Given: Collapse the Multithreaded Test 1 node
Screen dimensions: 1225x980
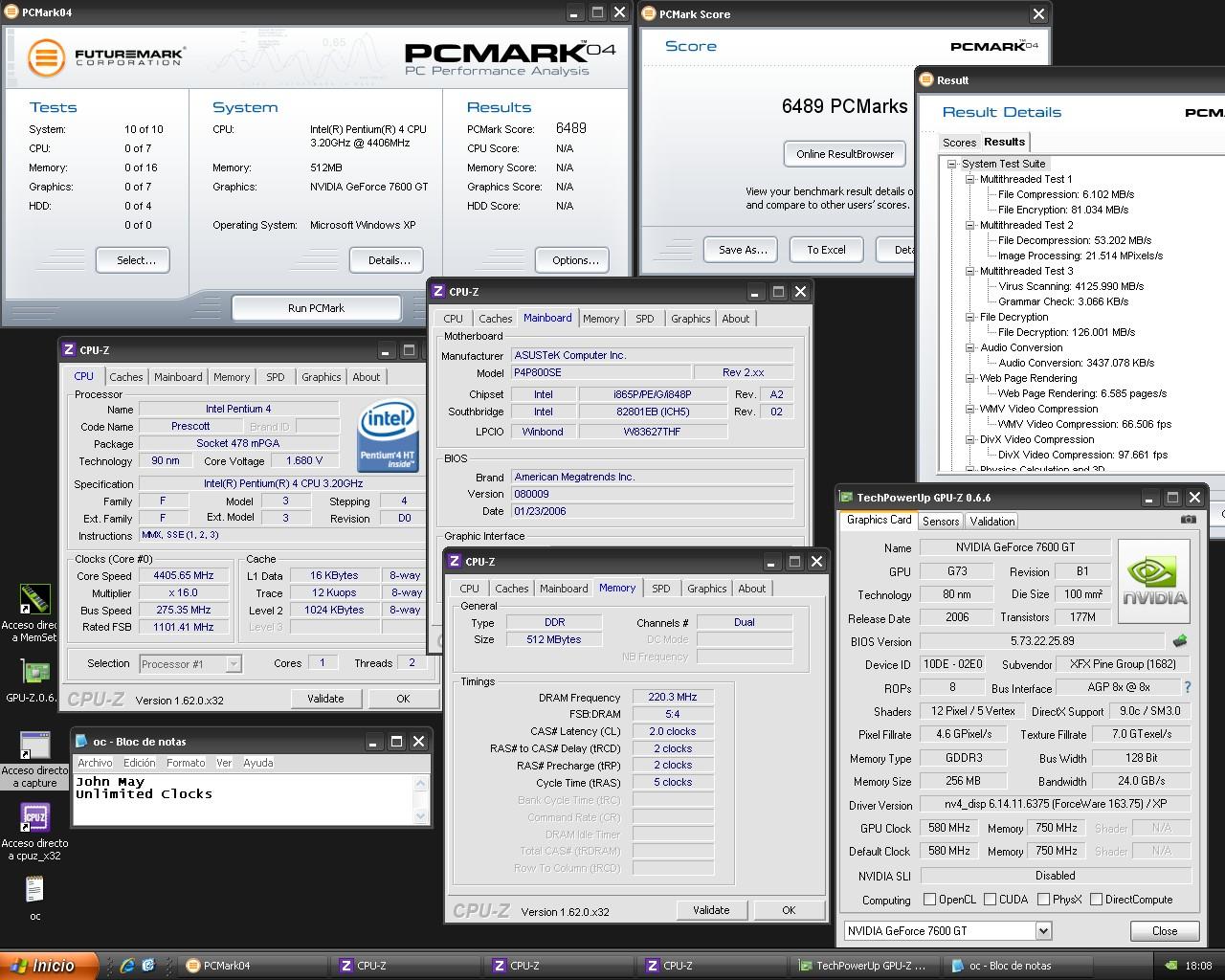Looking at the screenshot, I should coord(970,179).
